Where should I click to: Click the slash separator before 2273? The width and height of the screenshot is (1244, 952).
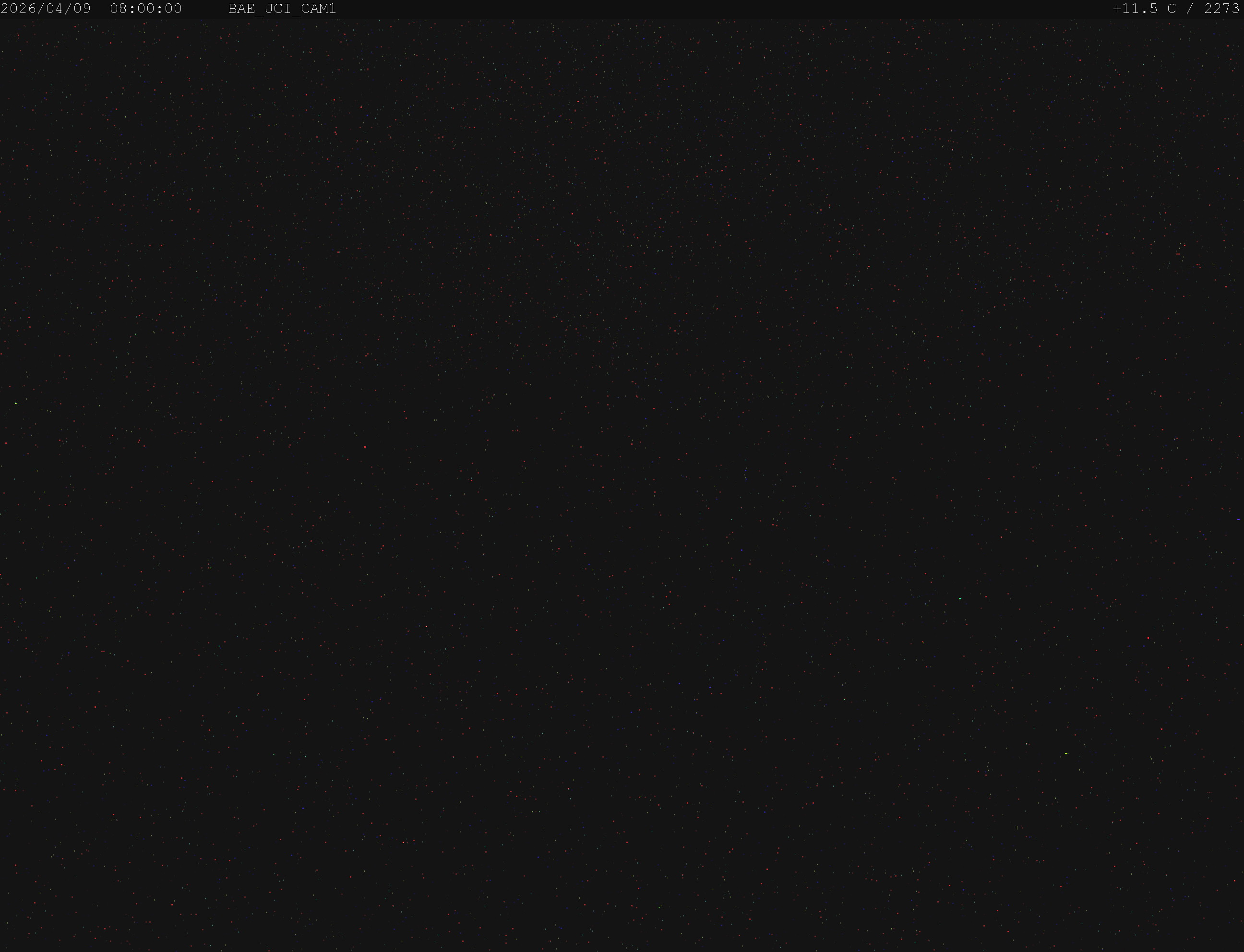pyautogui.click(x=1190, y=9)
